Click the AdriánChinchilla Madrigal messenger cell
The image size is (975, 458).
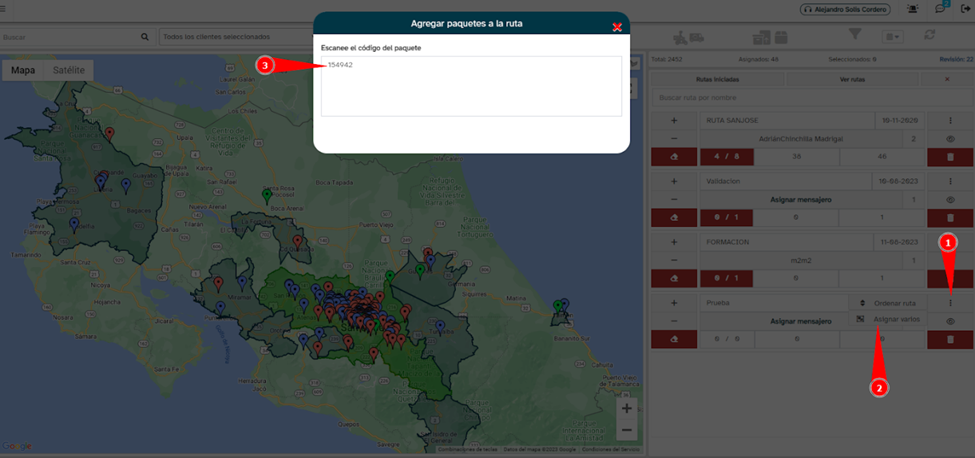pos(801,139)
